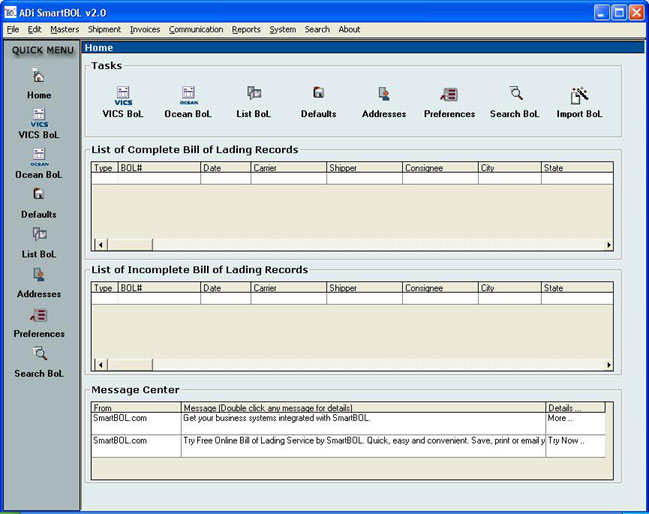This screenshot has width=649, height=514.
Task: Open the Shipment menu
Action: pyautogui.click(x=104, y=29)
